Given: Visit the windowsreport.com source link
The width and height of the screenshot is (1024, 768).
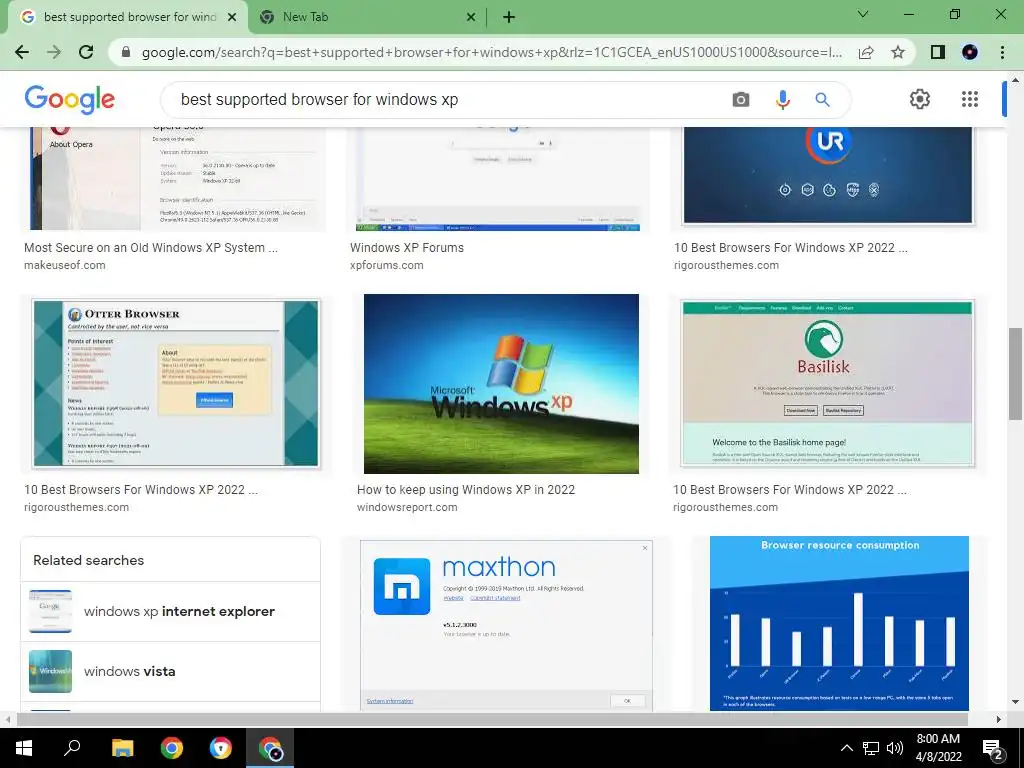Looking at the screenshot, I should coord(407,507).
